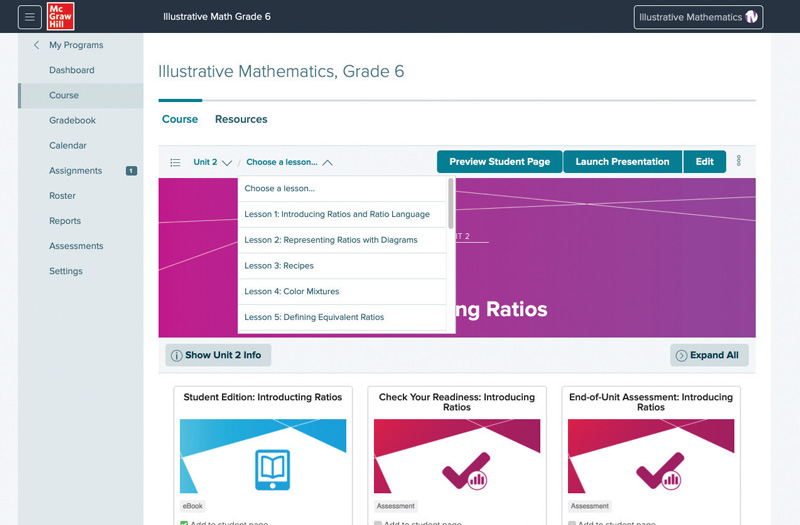Switch to the Resources tab
The width and height of the screenshot is (800, 525).
[x=241, y=119]
